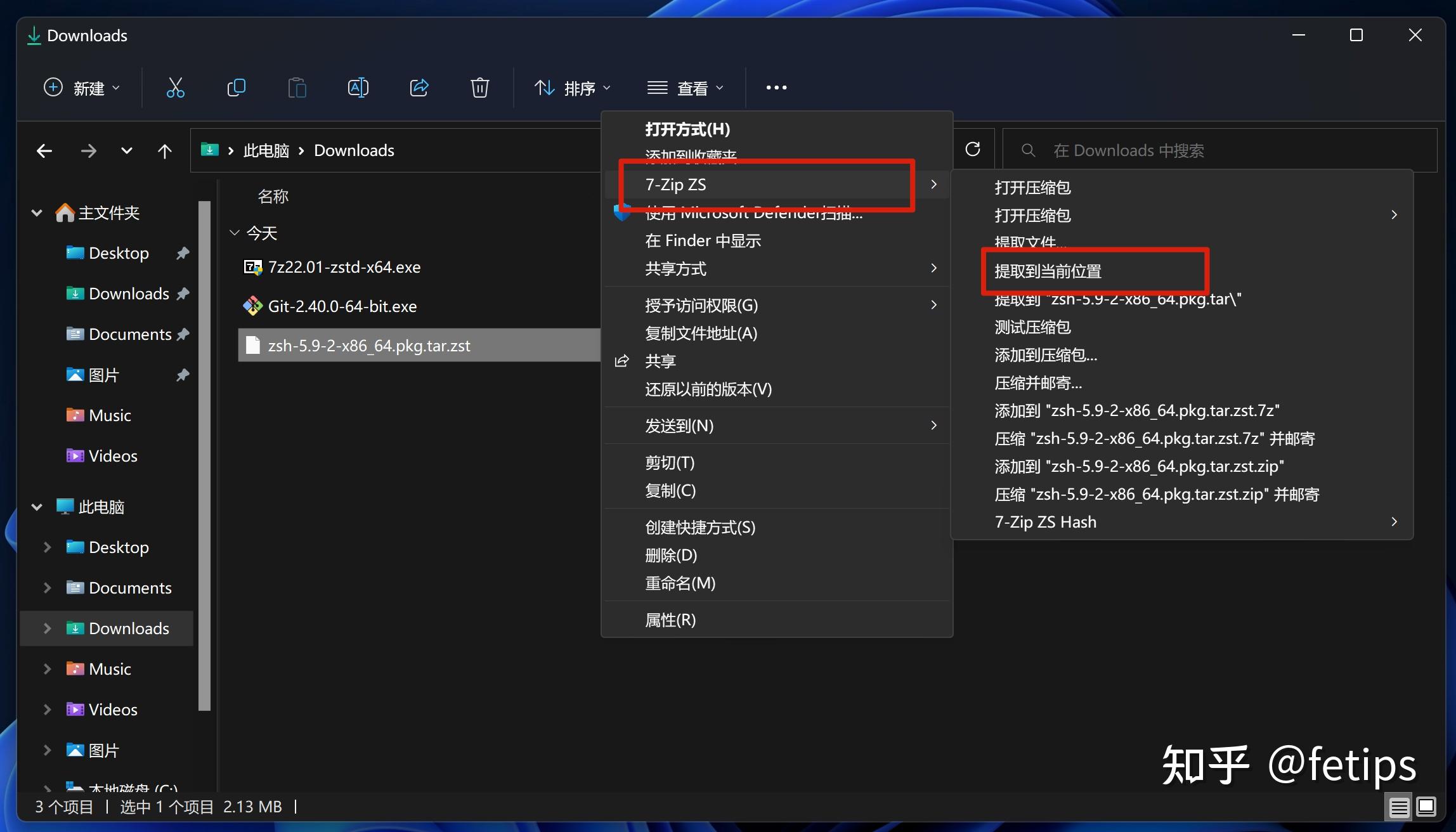1456x832 pixels.
Task: Click the Downloads breadcrumb in the address bar
Action: tap(354, 150)
